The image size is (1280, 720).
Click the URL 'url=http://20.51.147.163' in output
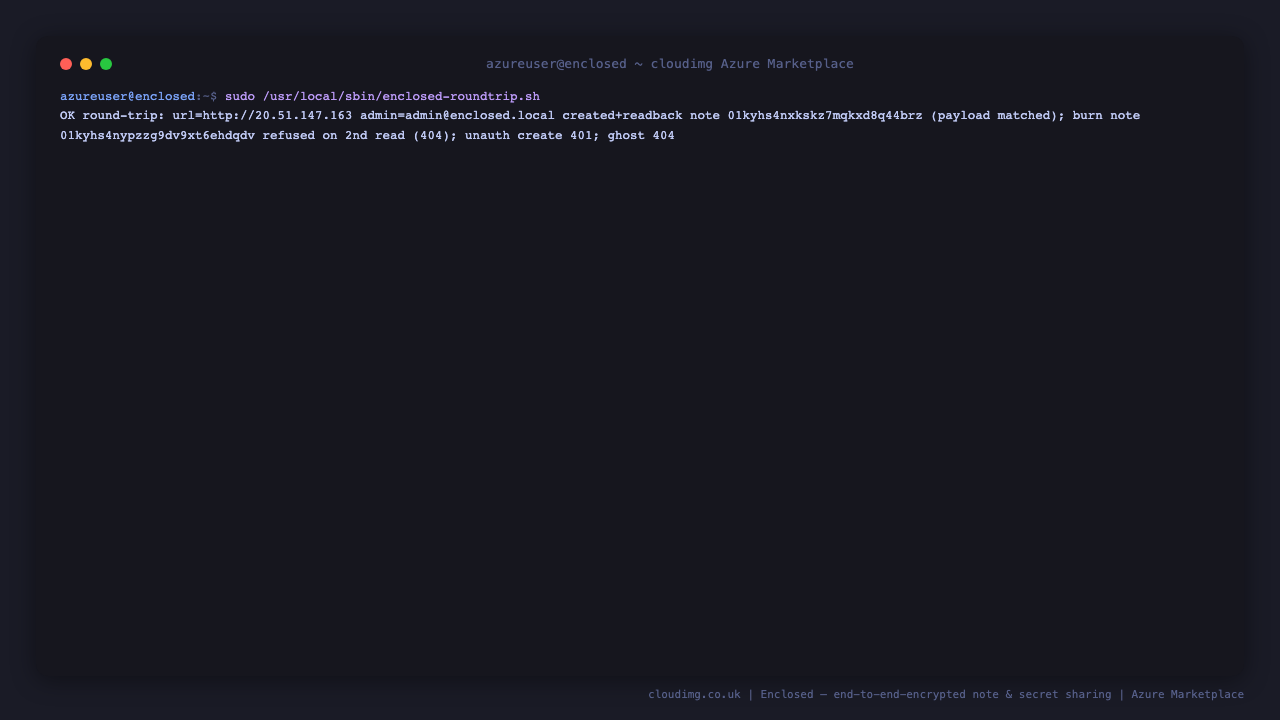[x=262, y=116]
